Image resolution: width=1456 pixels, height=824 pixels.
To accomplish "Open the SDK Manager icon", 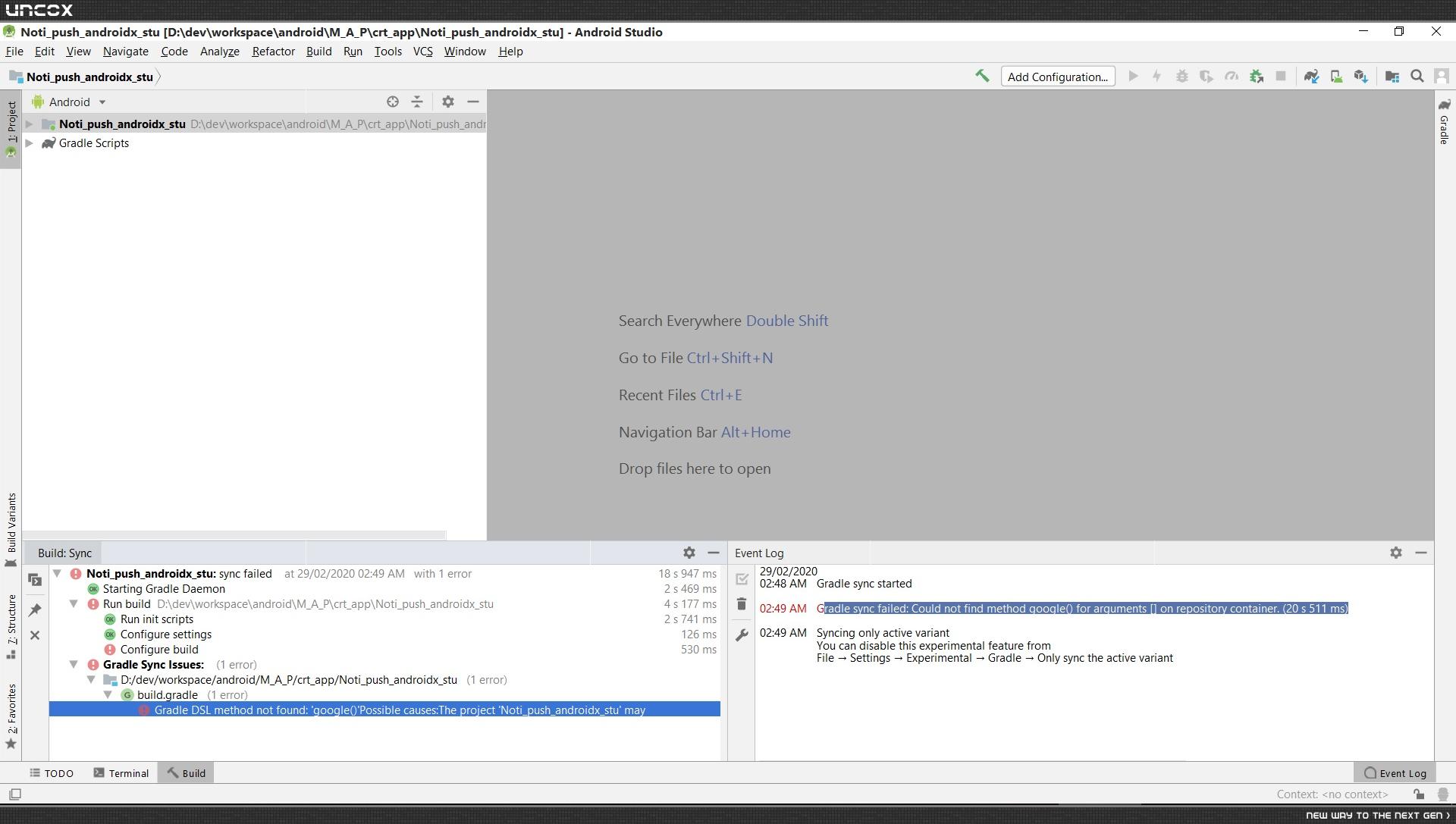I will point(1361,77).
